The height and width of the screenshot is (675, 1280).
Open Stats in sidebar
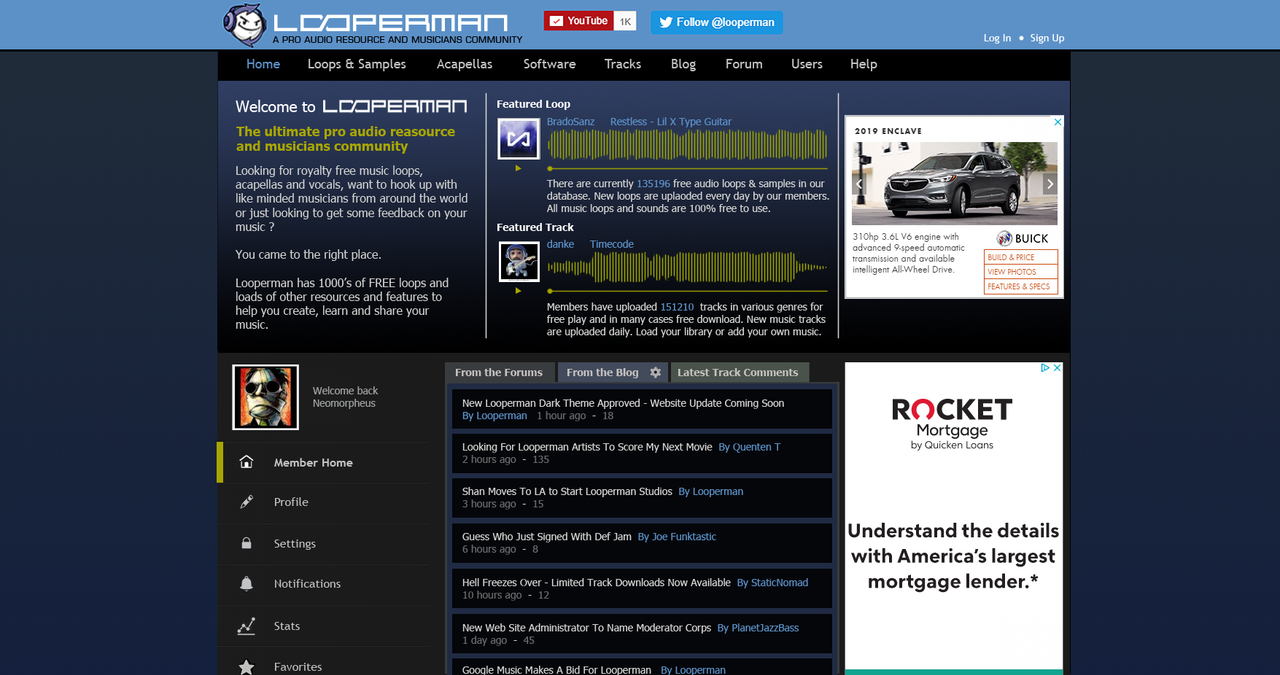tap(325, 626)
